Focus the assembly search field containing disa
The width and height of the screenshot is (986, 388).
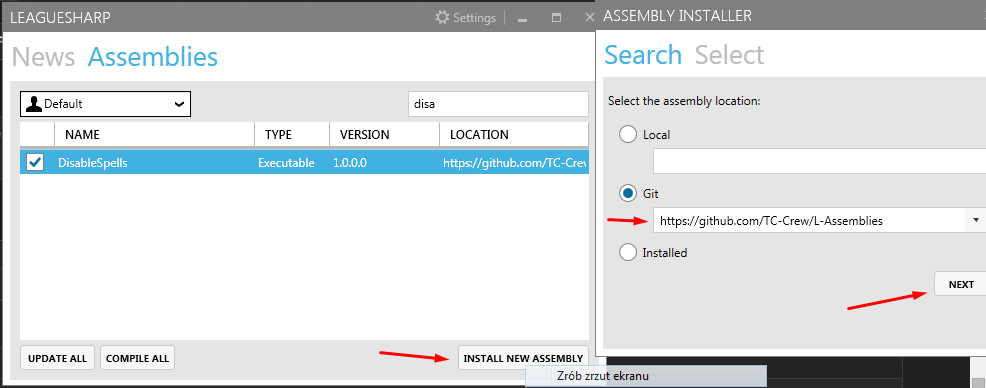[498, 104]
